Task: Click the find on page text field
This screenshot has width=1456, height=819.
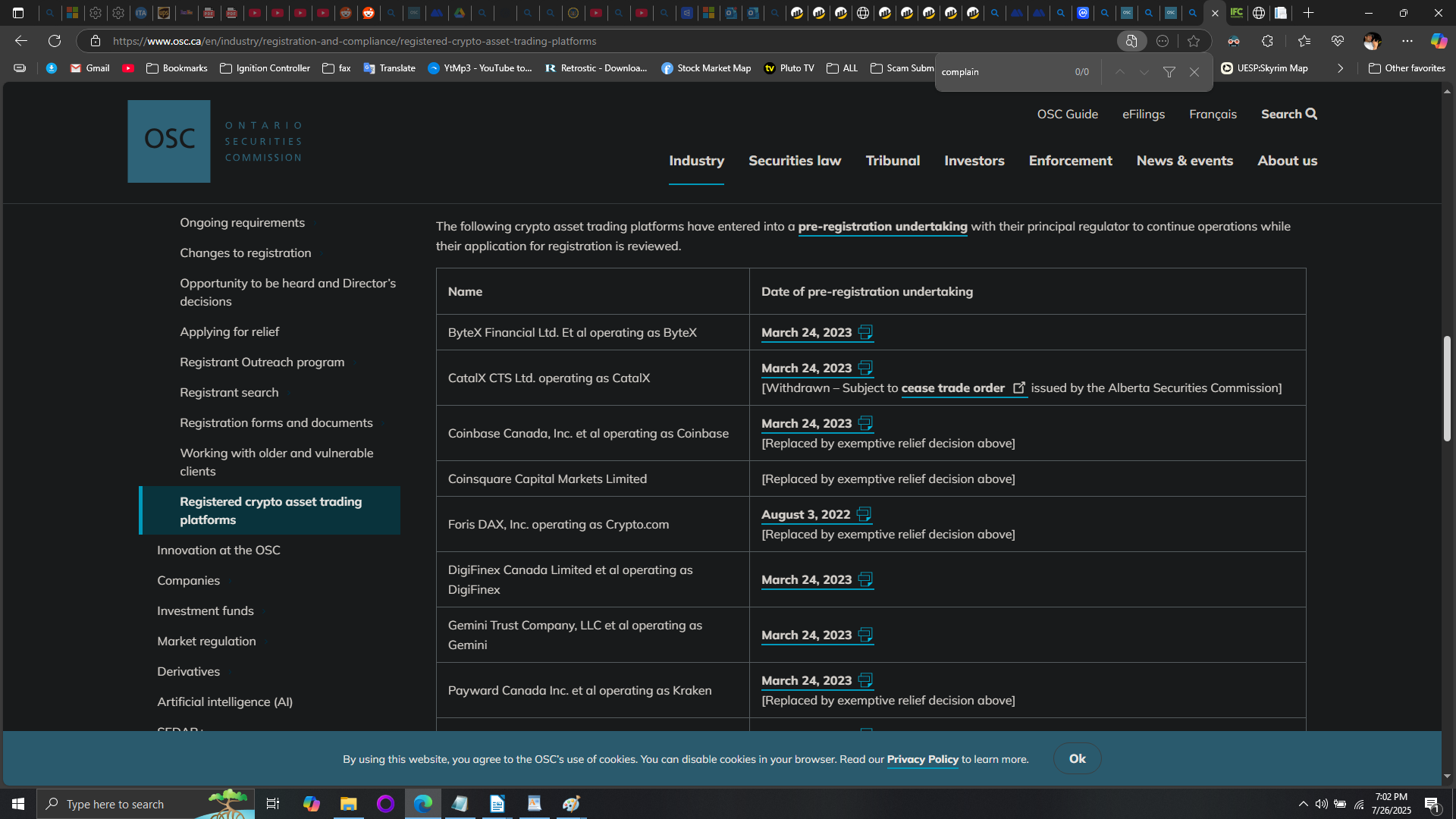Action: (x=1003, y=72)
